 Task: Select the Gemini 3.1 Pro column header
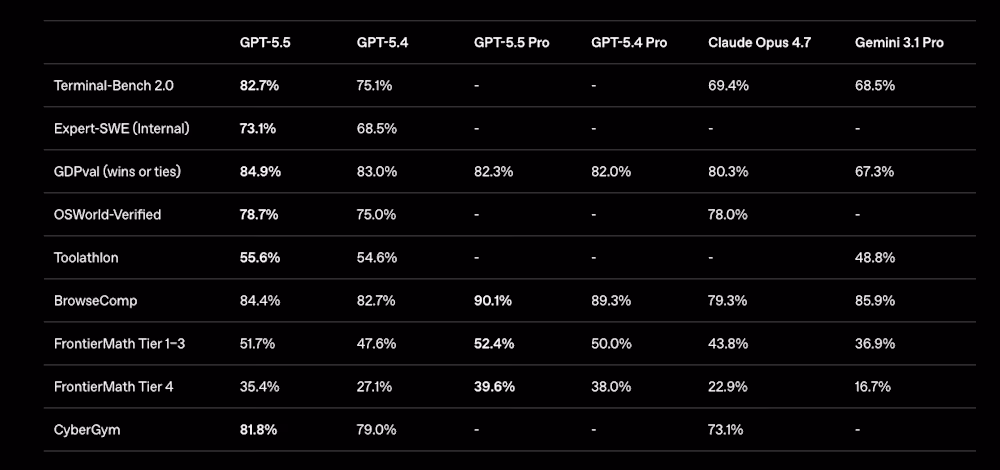(x=899, y=43)
